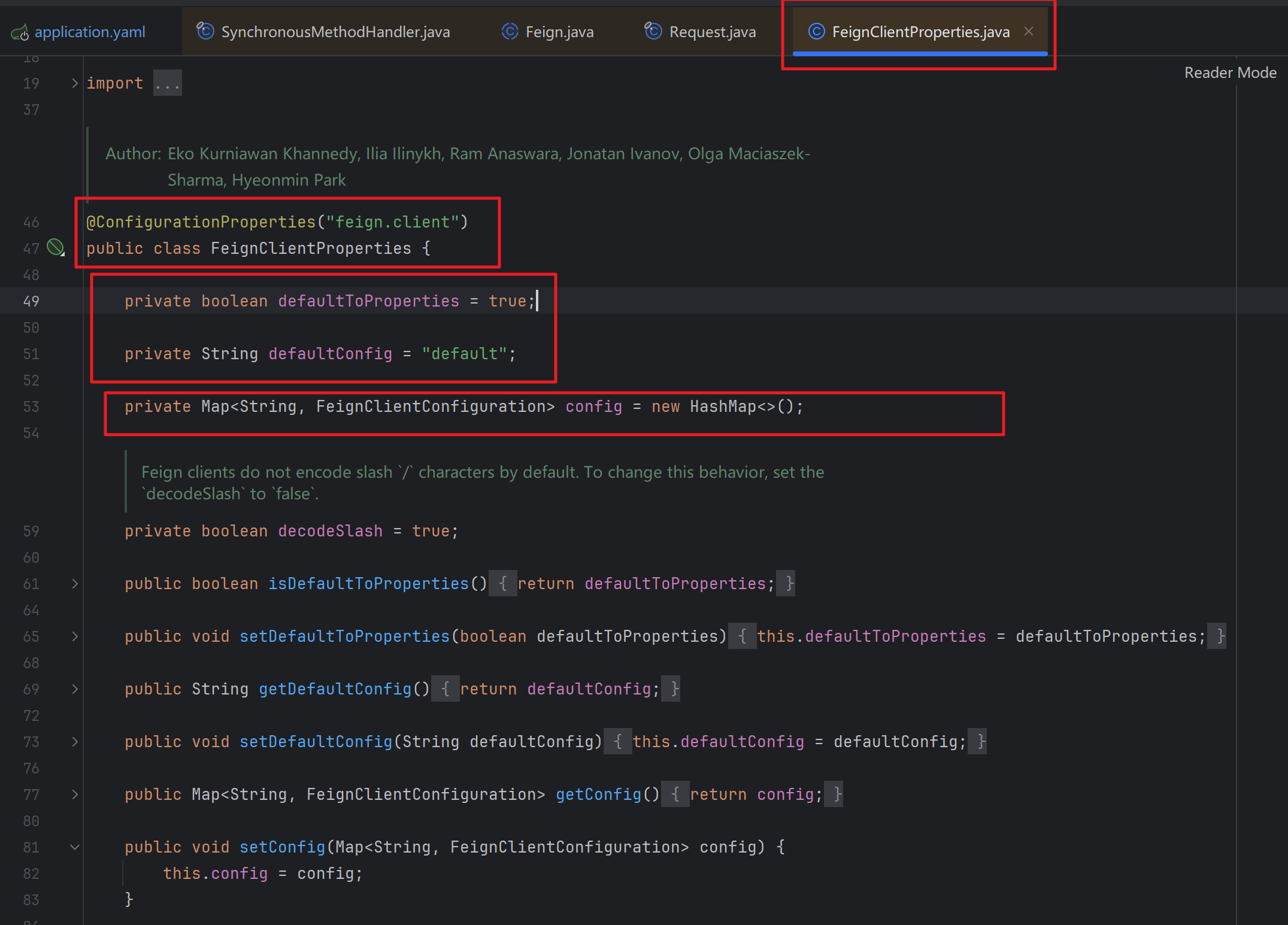Click the Request.java class icon

653,31
